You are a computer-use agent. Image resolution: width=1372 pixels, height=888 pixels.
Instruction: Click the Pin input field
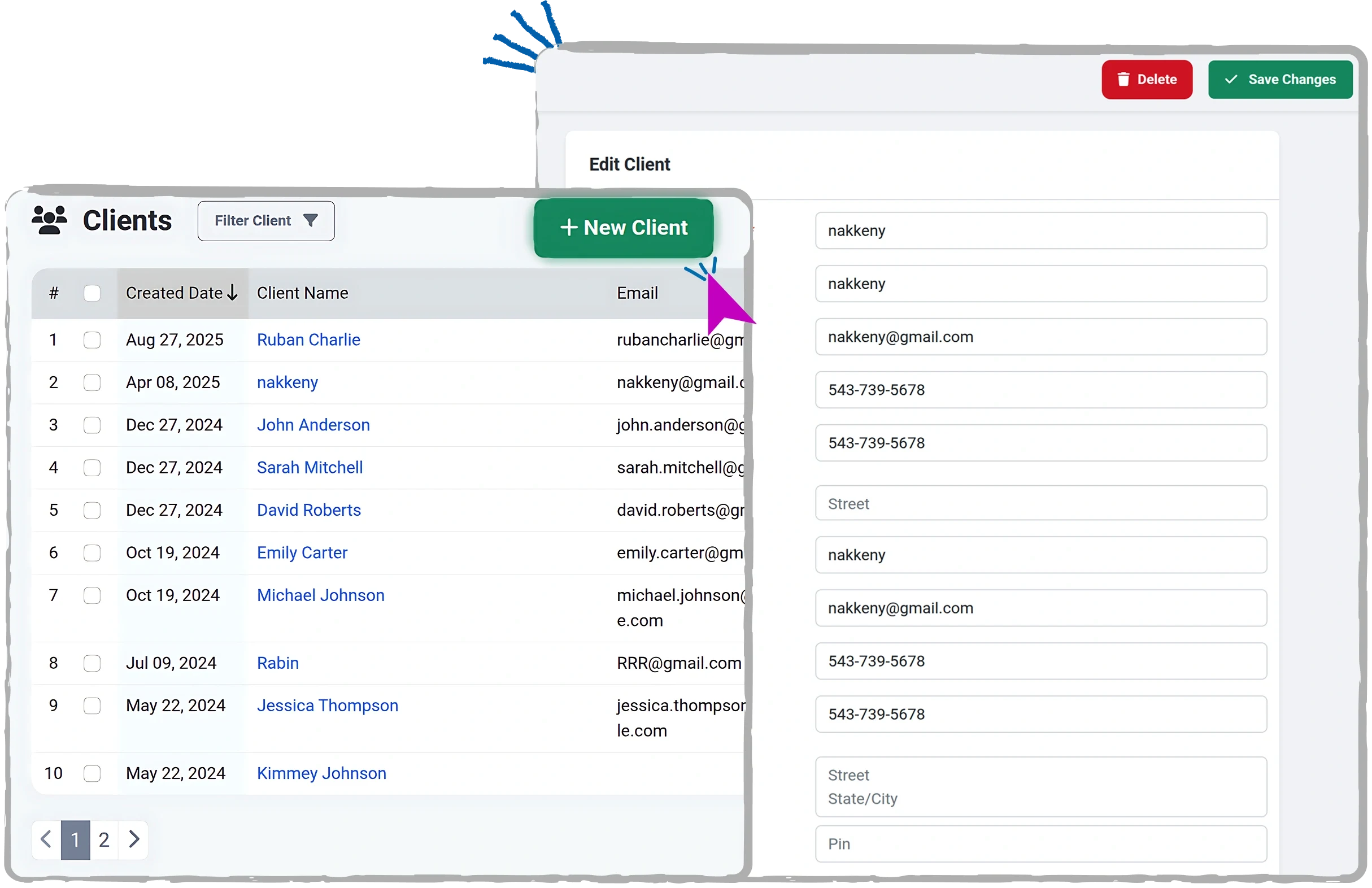pyautogui.click(x=1040, y=843)
